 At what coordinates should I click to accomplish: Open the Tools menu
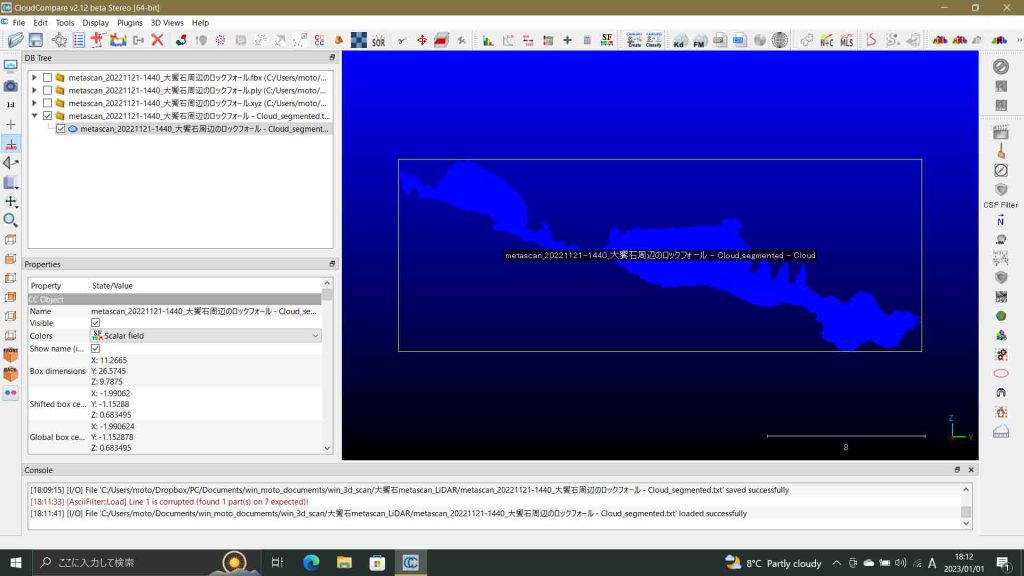pyautogui.click(x=65, y=22)
